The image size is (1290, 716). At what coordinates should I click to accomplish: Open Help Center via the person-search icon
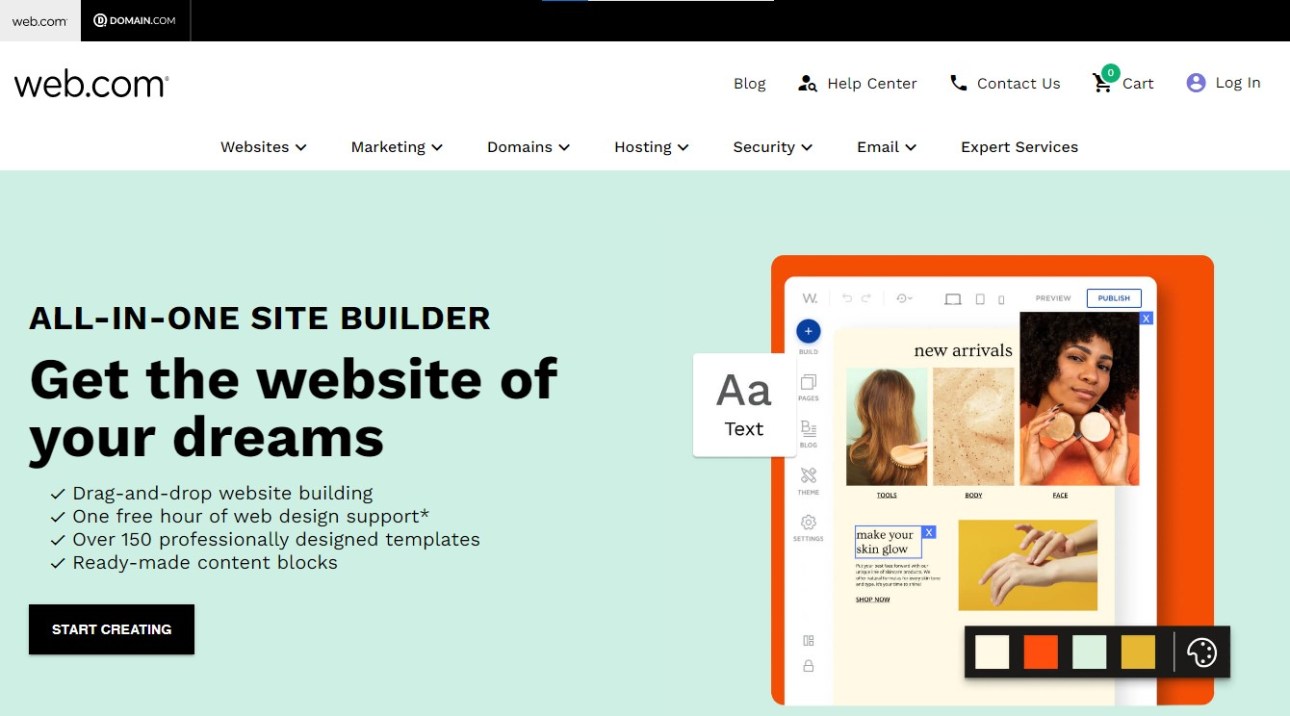tap(807, 83)
